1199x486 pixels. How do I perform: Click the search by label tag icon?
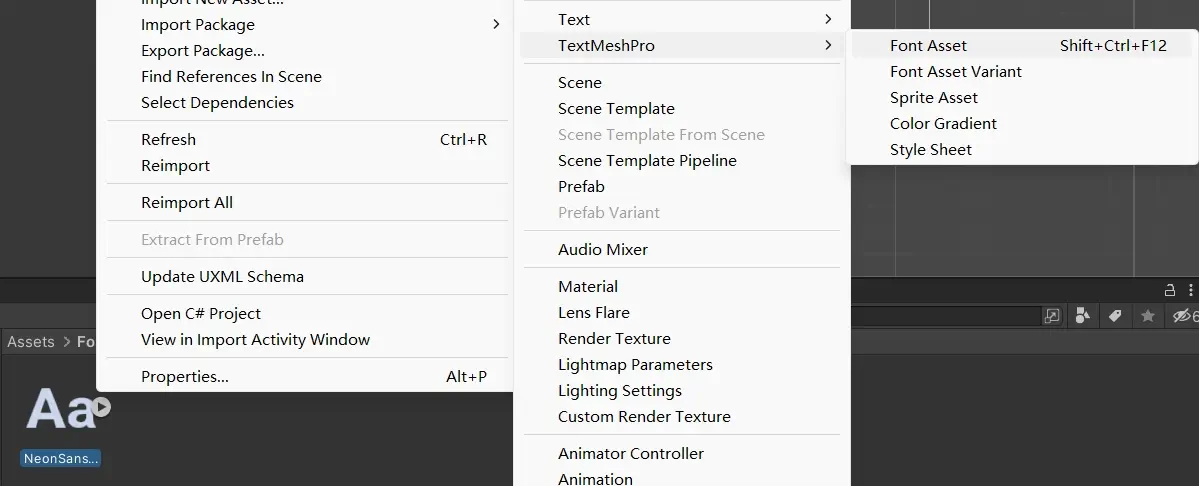(1115, 316)
